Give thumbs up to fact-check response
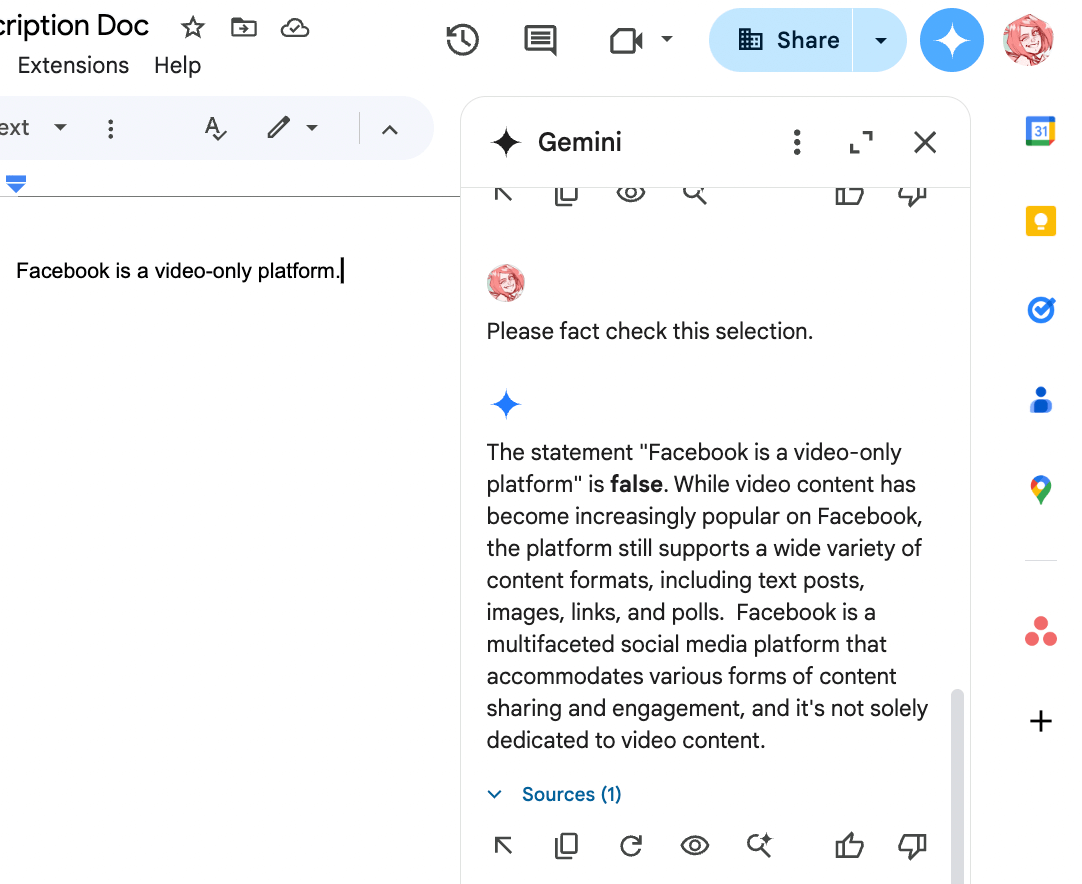 click(x=849, y=845)
